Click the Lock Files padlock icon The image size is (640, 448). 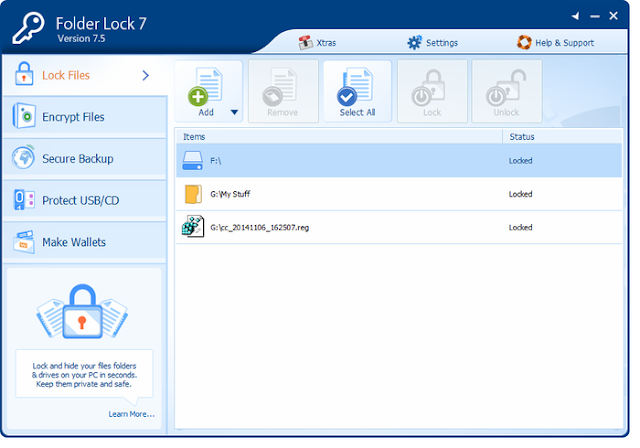click(24, 74)
